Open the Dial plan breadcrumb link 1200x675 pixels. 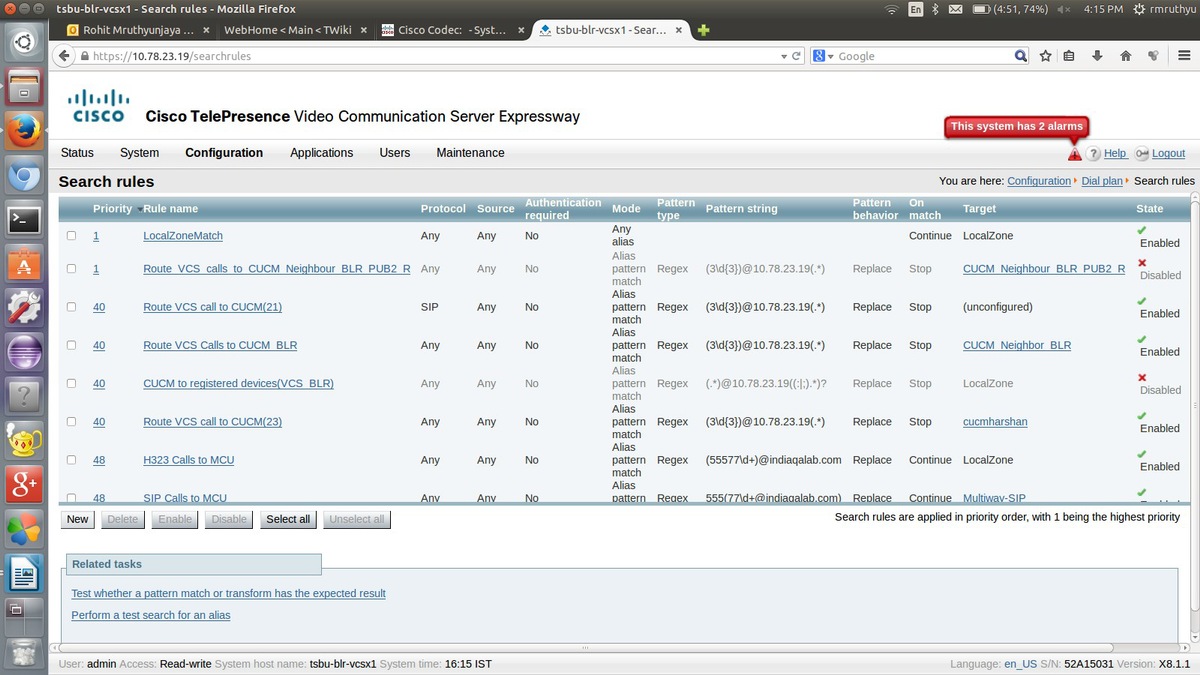click(x=1102, y=181)
